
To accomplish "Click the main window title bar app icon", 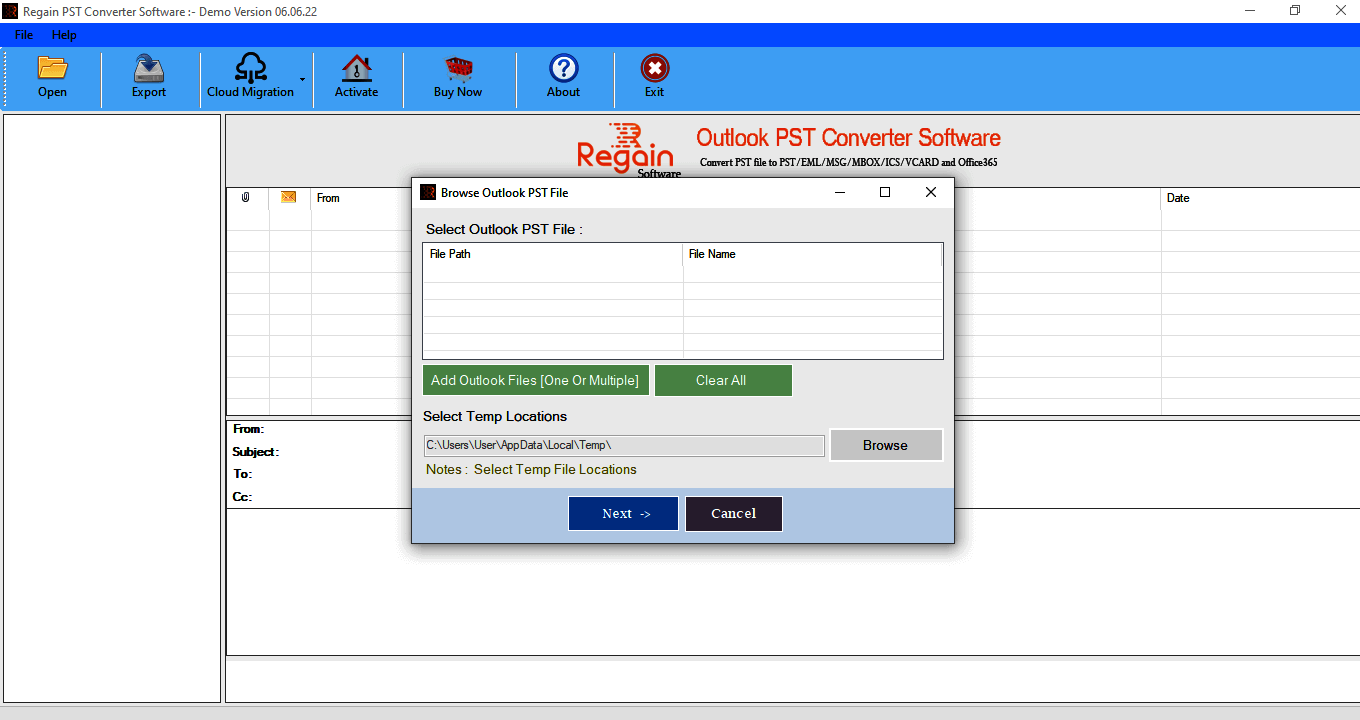I will [10, 11].
